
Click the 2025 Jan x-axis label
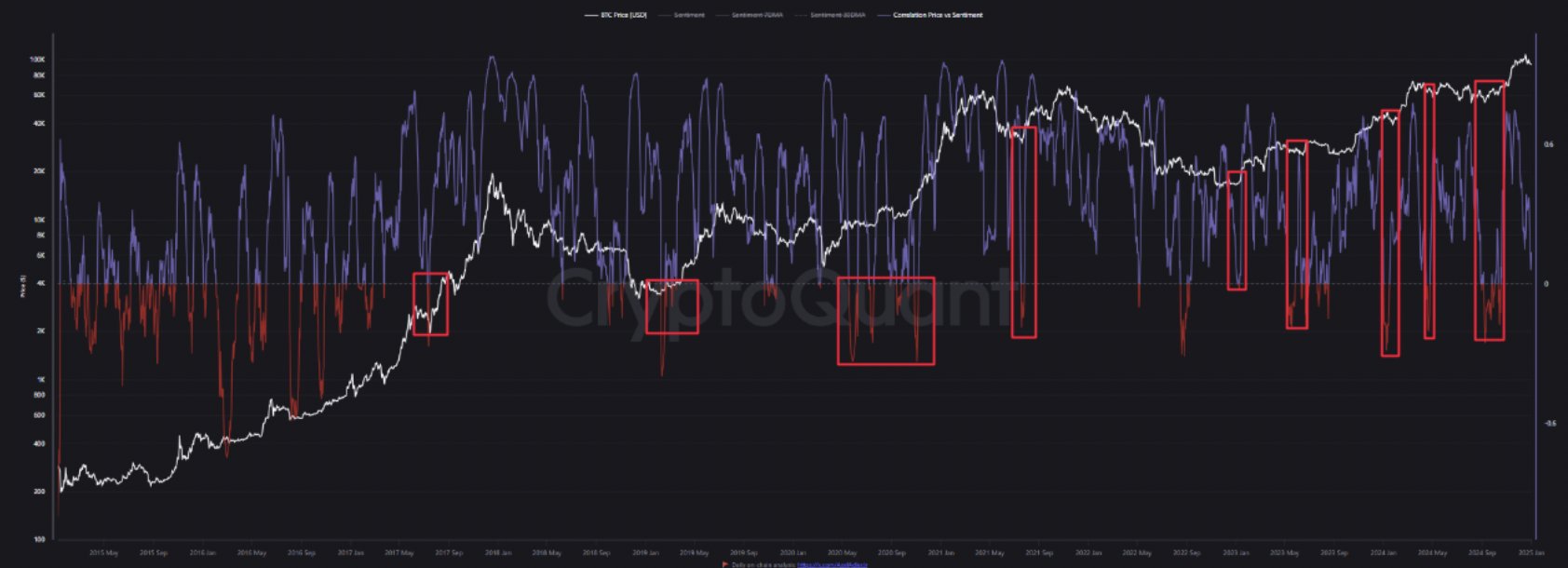point(1532,553)
